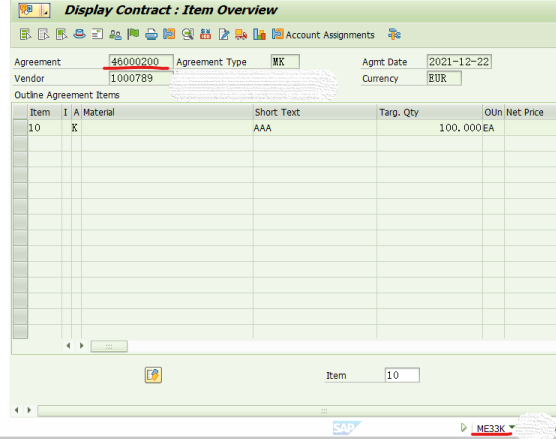Select the second empty row selector

pyautogui.click(x=20, y=159)
